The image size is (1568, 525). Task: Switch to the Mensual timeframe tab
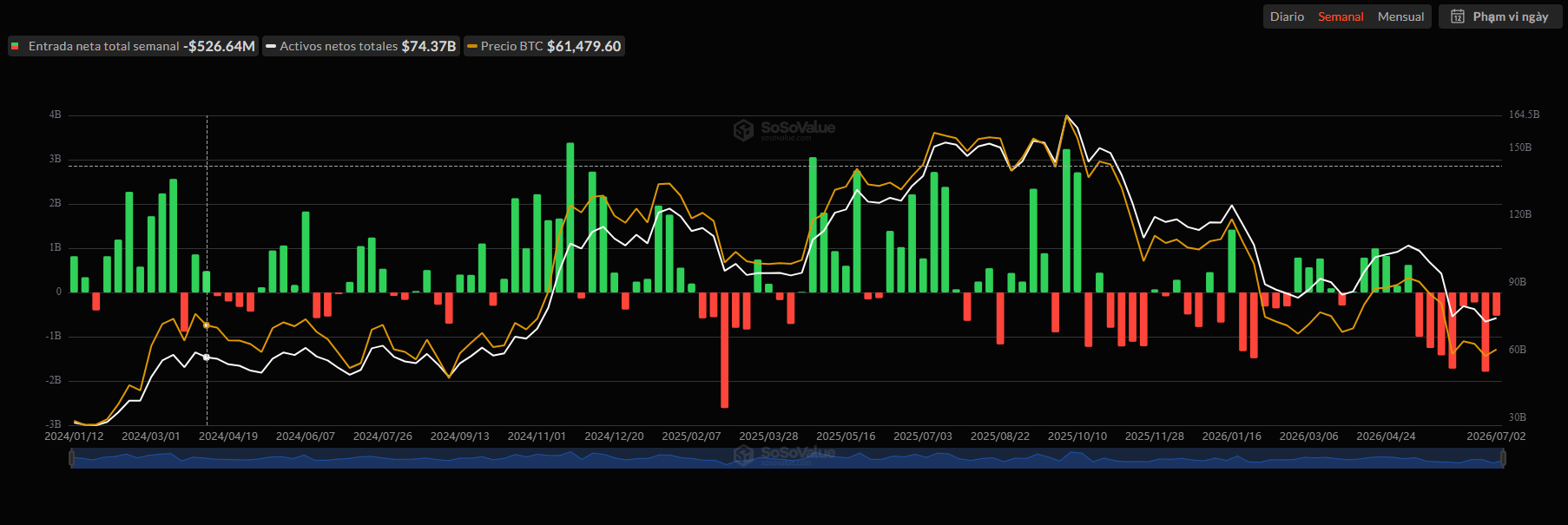click(x=1400, y=16)
